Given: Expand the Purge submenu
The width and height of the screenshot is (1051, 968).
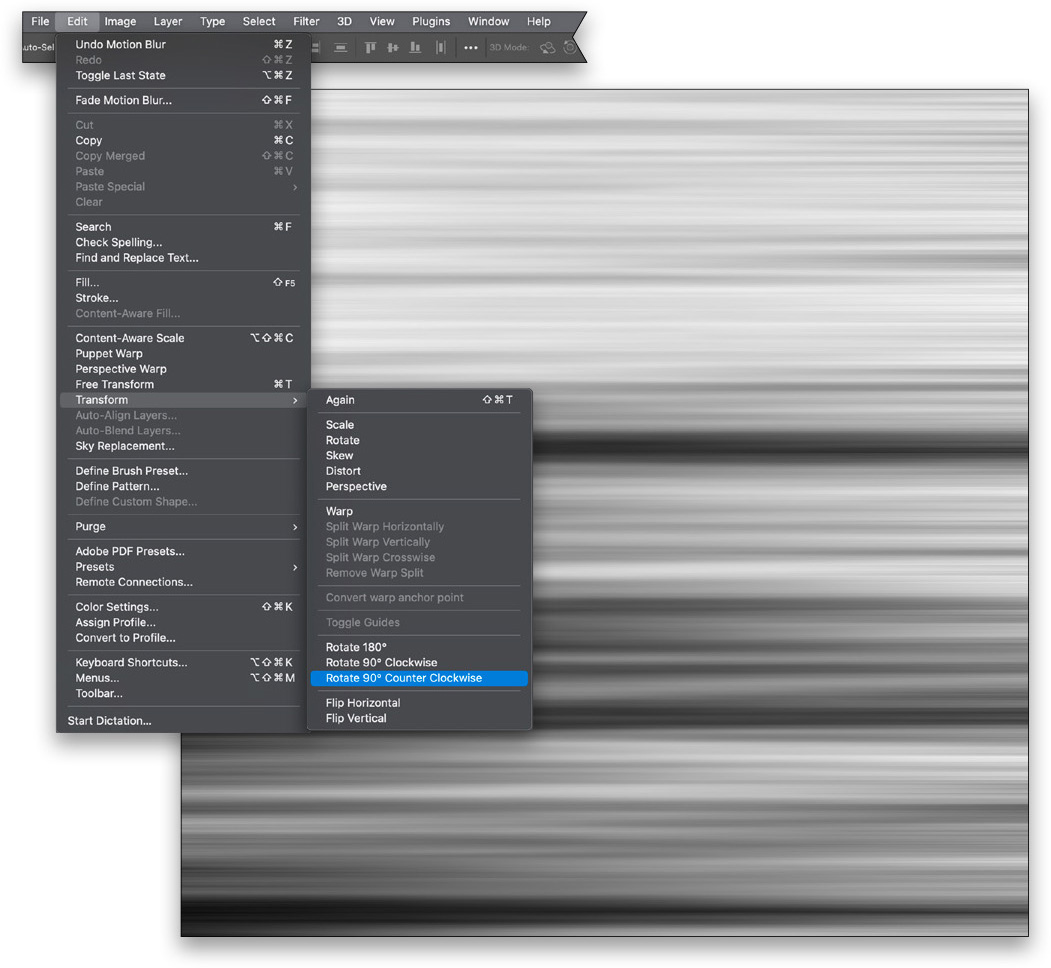Looking at the screenshot, I should pyautogui.click(x=294, y=527).
